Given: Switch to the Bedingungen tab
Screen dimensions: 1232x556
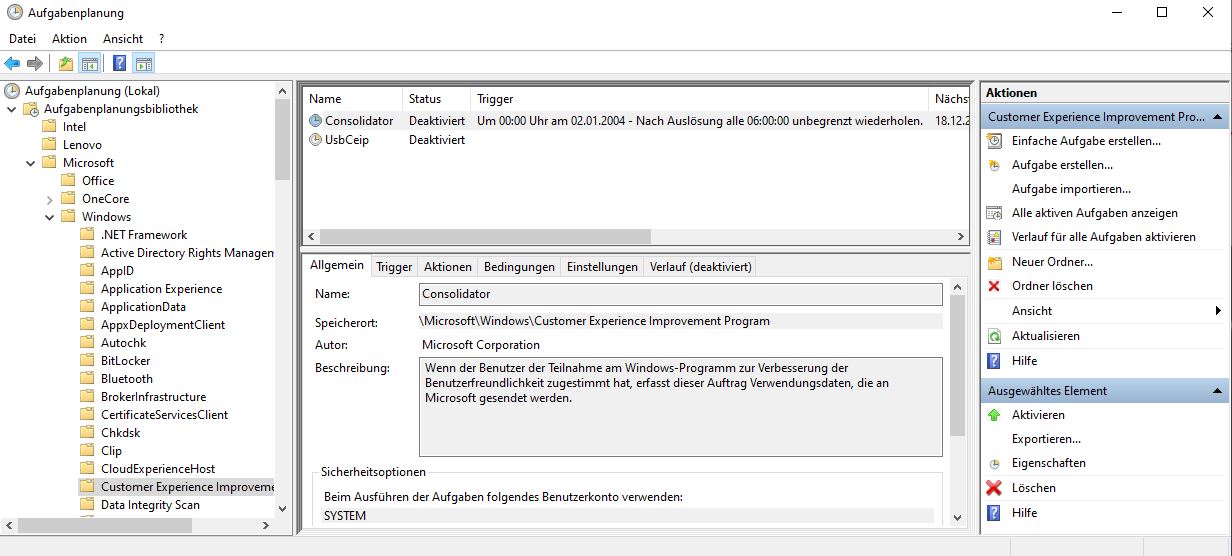Looking at the screenshot, I should [519, 267].
